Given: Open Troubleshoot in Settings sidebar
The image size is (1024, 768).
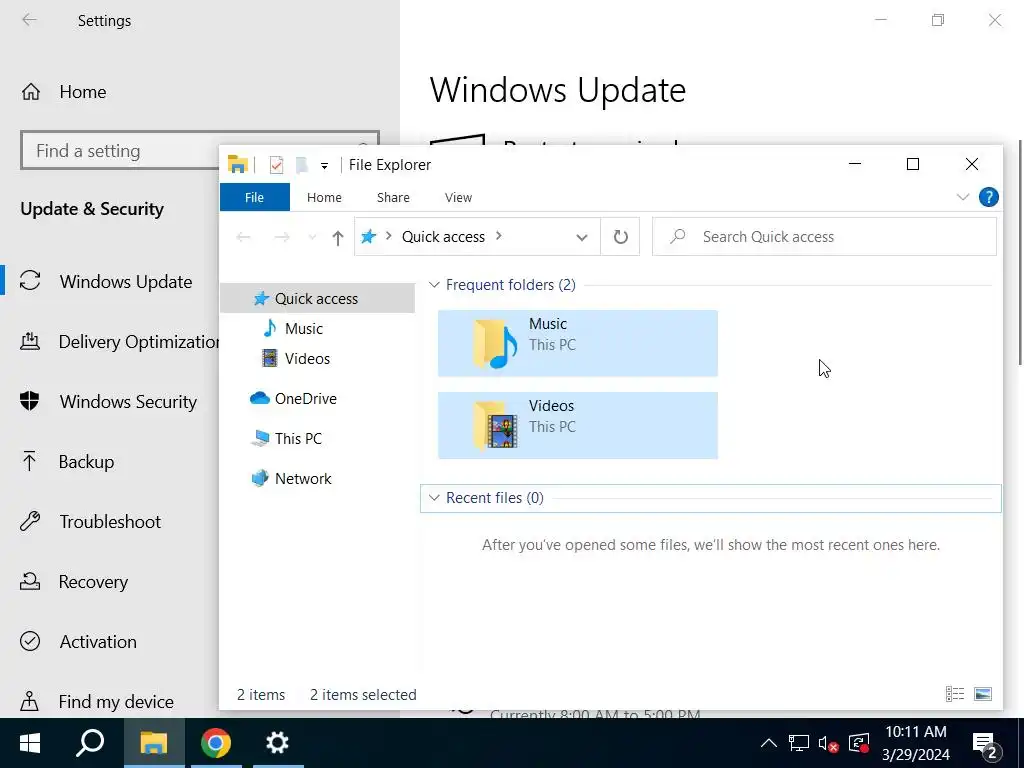Looking at the screenshot, I should tap(111, 522).
